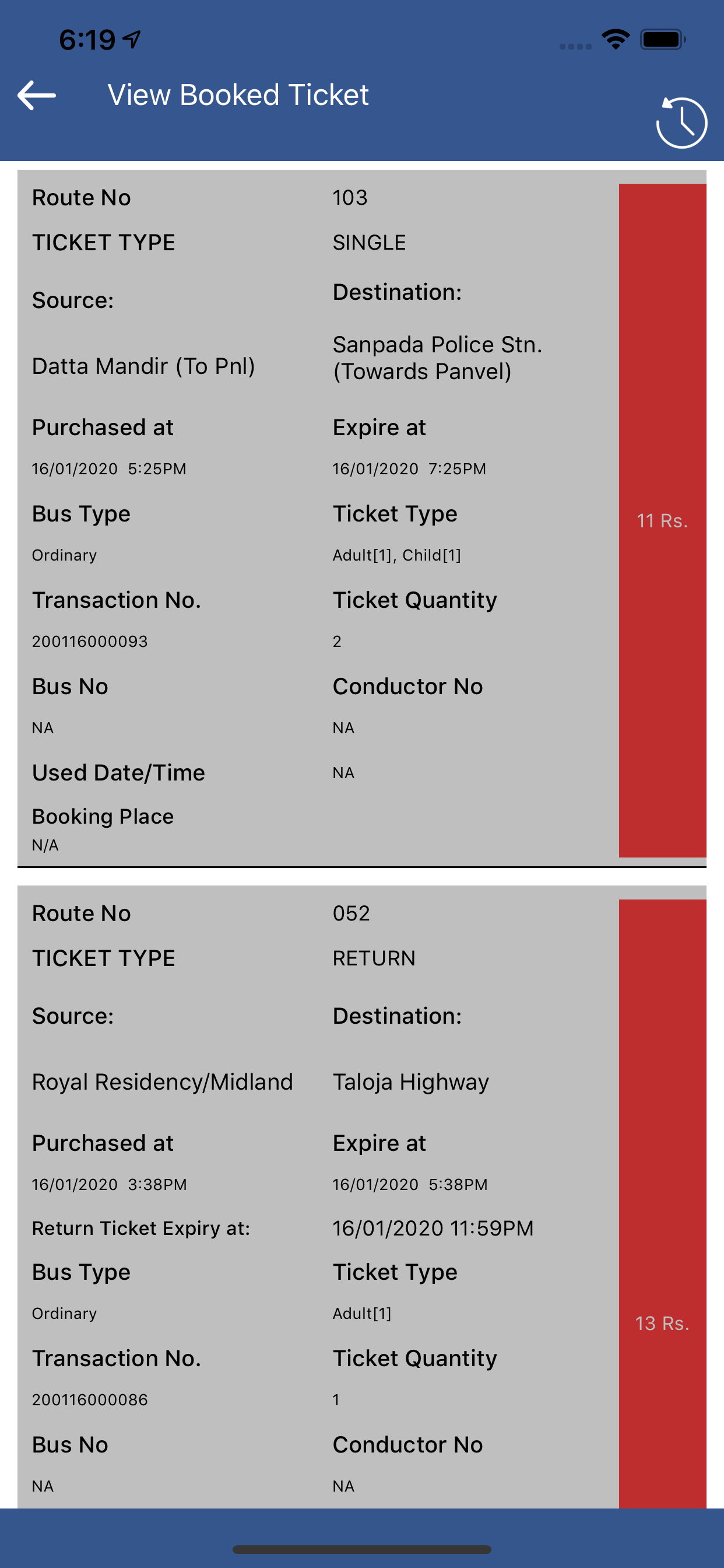Tap destination Taloja Highway

410,1082
